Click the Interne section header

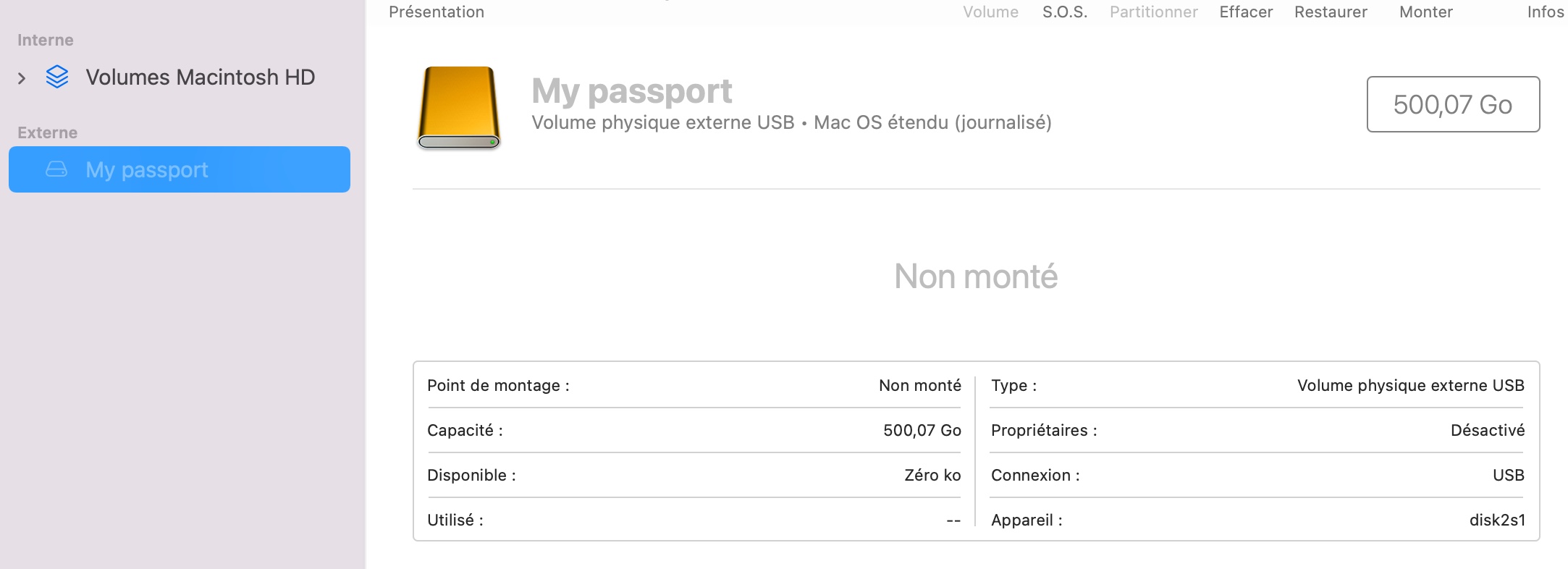[46, 41]
